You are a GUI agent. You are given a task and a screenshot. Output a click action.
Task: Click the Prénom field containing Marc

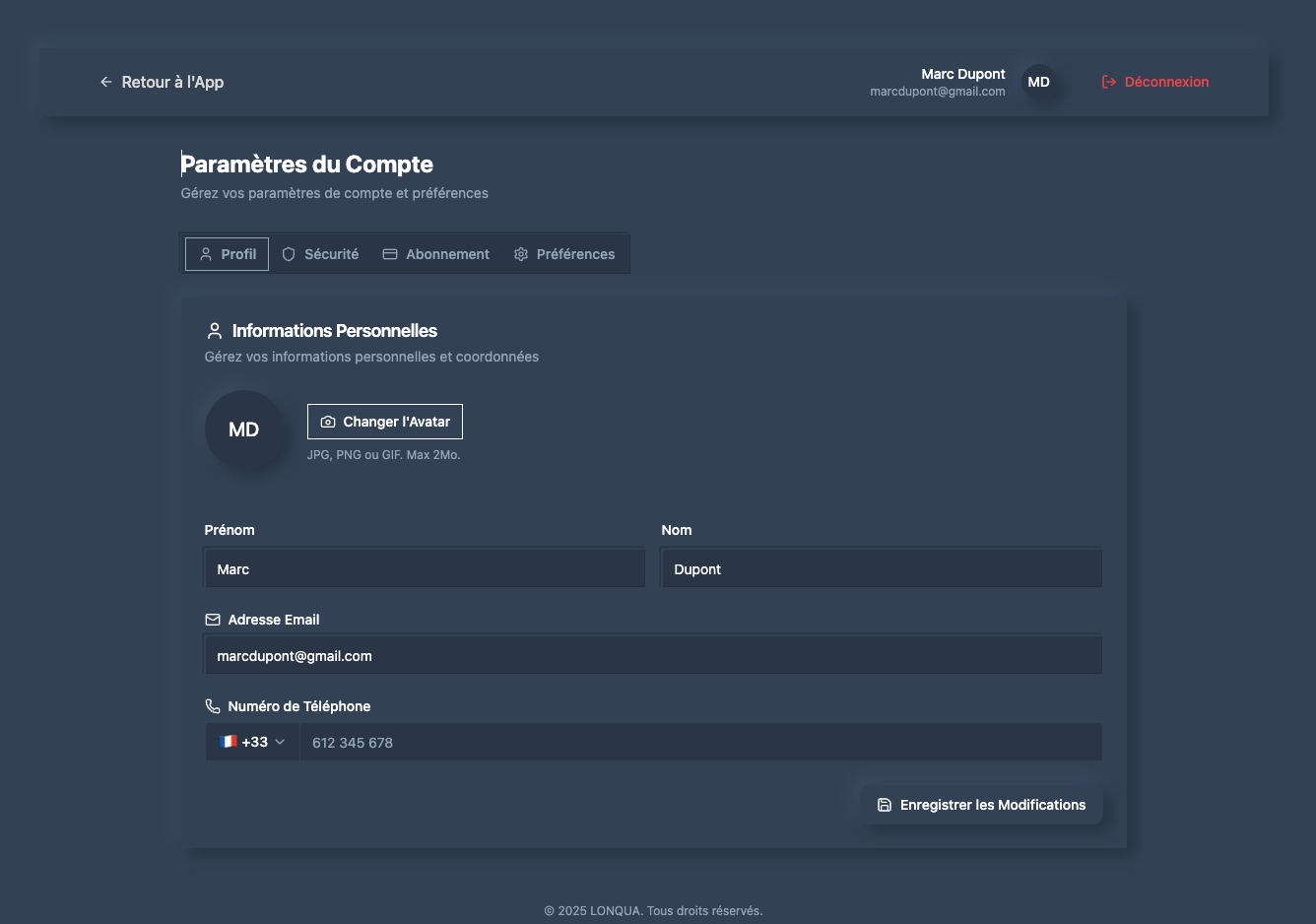click(x=425, y=569)
